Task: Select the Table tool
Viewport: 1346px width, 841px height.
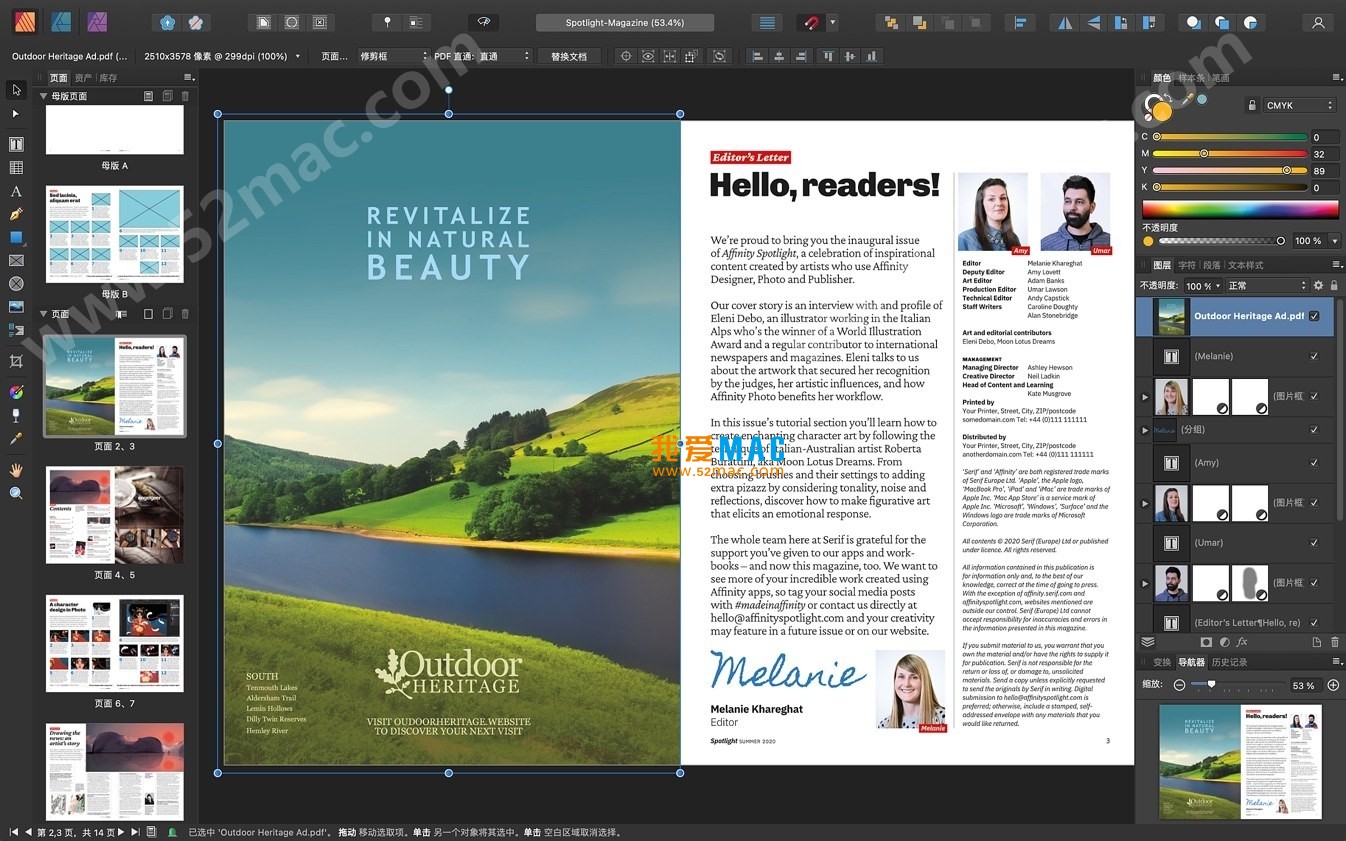Action: 16,168
